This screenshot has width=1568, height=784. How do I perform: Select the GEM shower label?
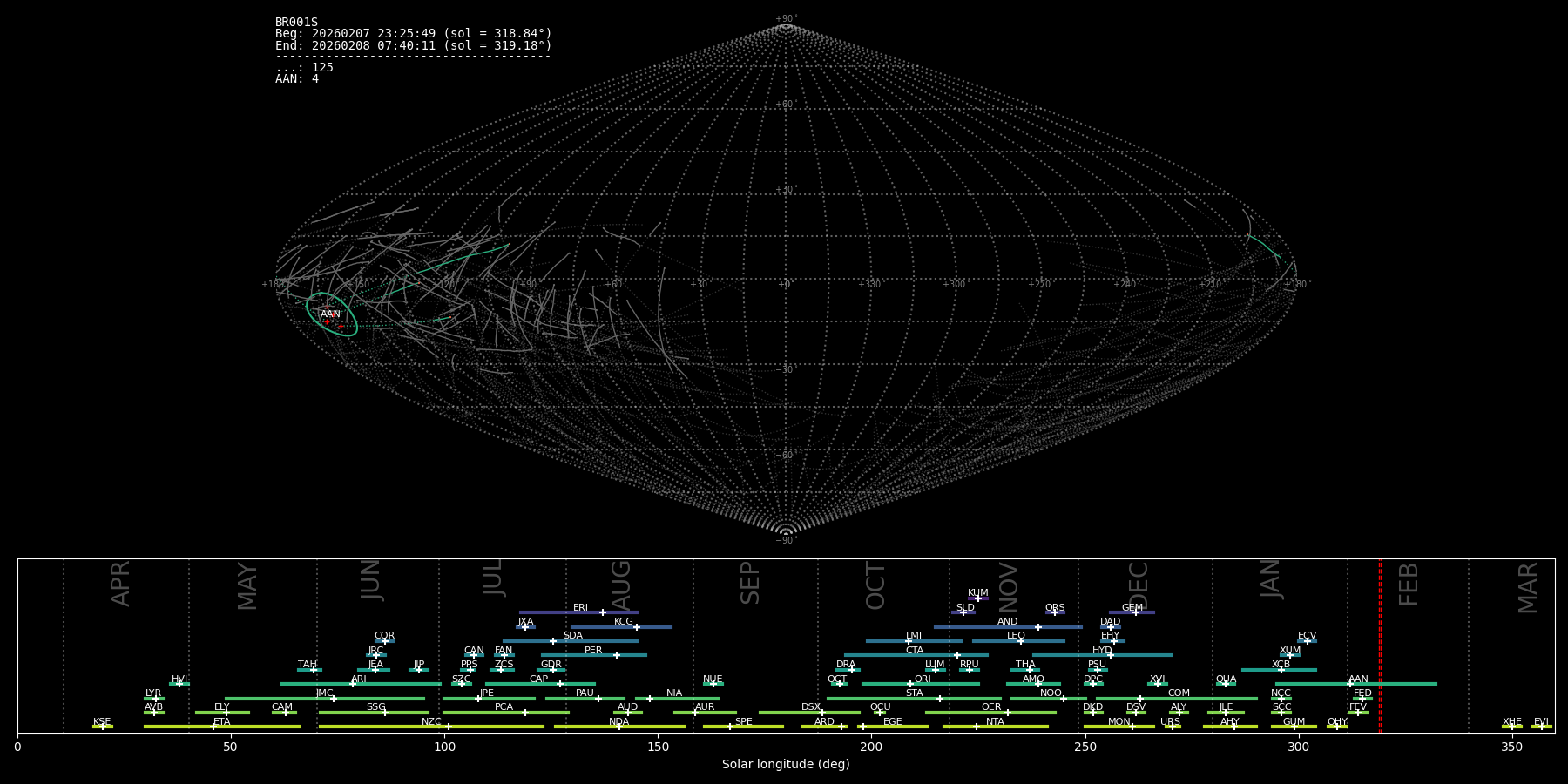1132,608
